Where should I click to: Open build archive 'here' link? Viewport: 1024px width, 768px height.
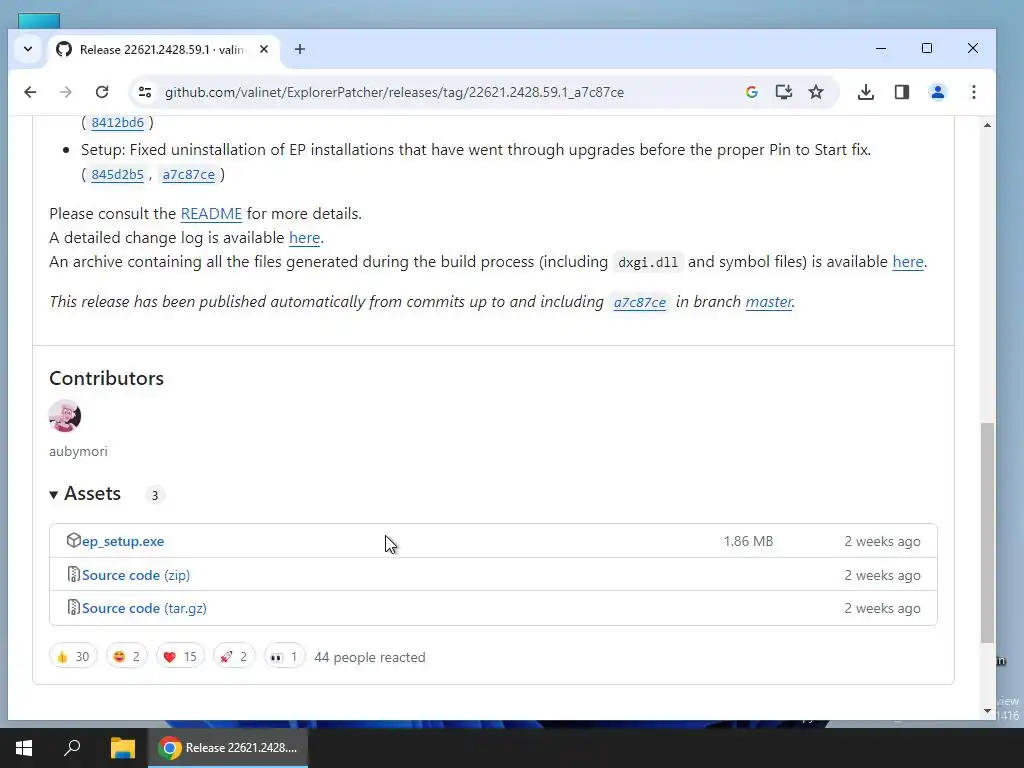click(908, 262)
